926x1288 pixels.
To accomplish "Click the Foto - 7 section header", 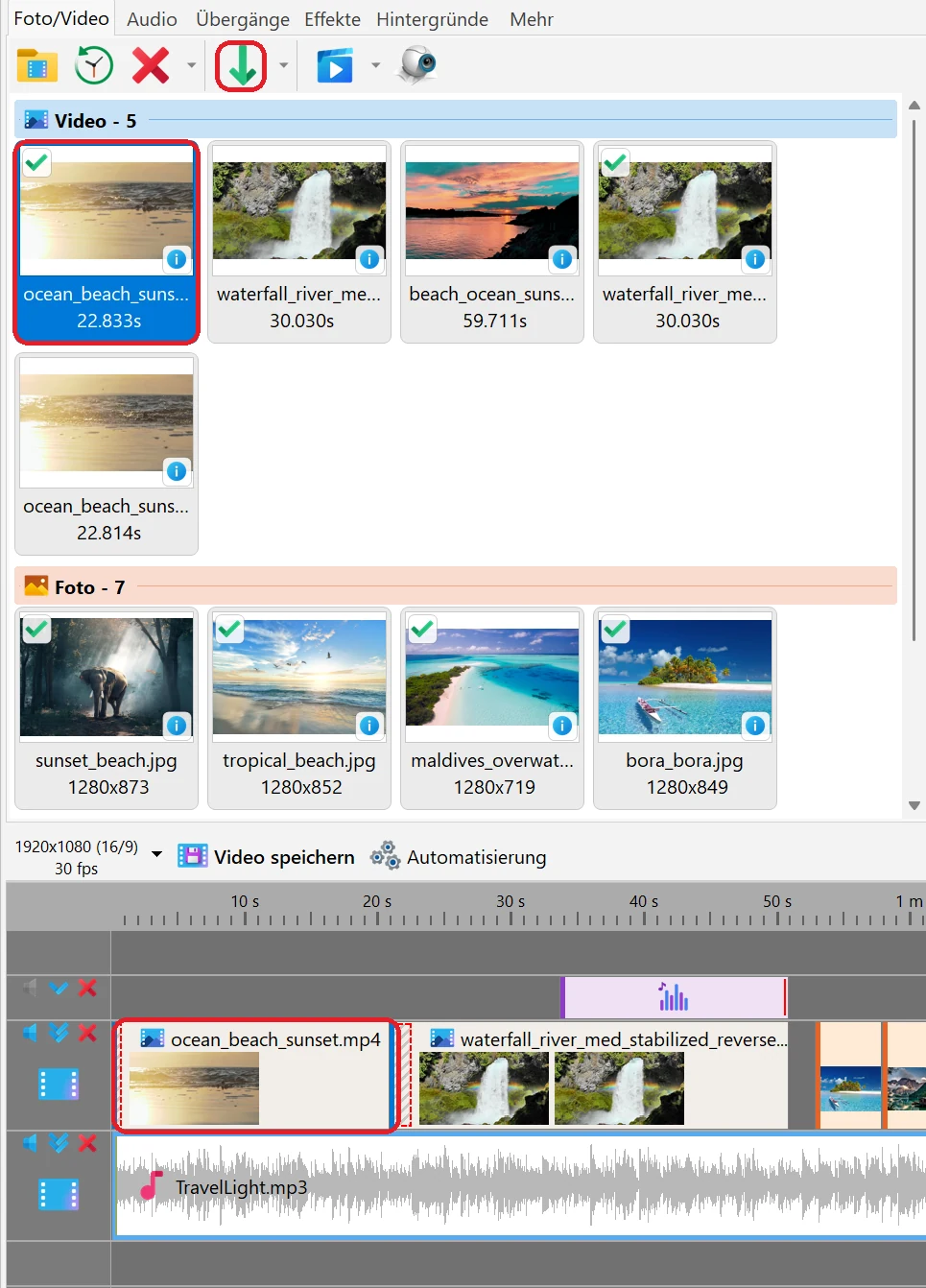I will [456, 586].
